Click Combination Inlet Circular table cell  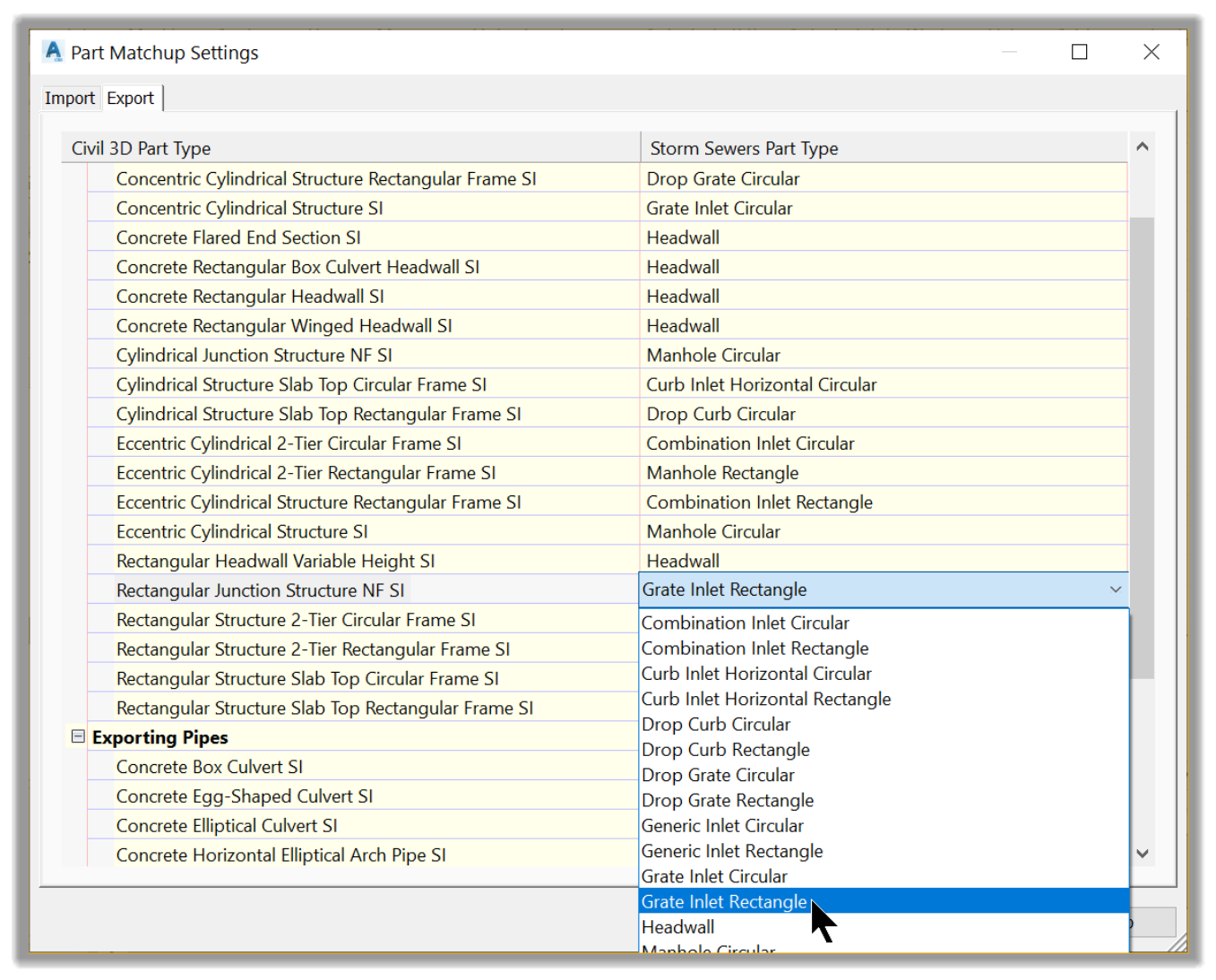click(x=884, y=443)
